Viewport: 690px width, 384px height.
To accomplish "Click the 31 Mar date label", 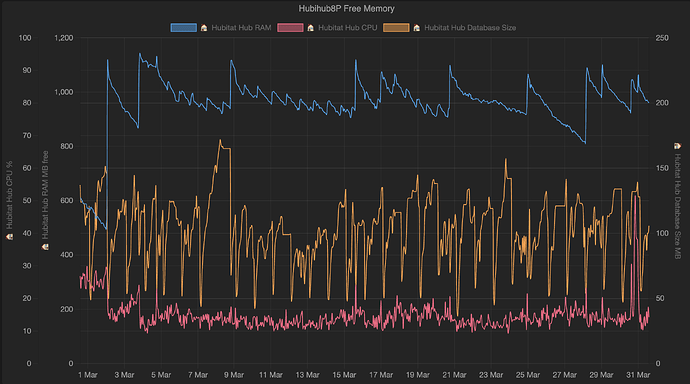I will pos(638,375).
